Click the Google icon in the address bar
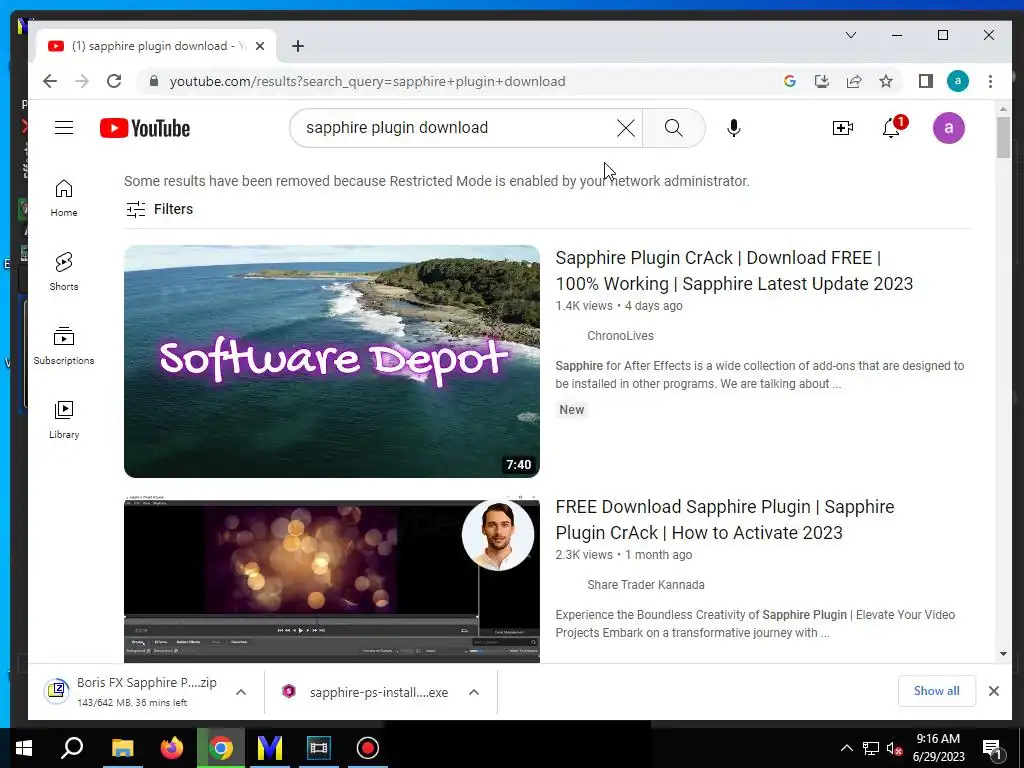The width and height of the screenshot is (1024, 768). [790, 81]
